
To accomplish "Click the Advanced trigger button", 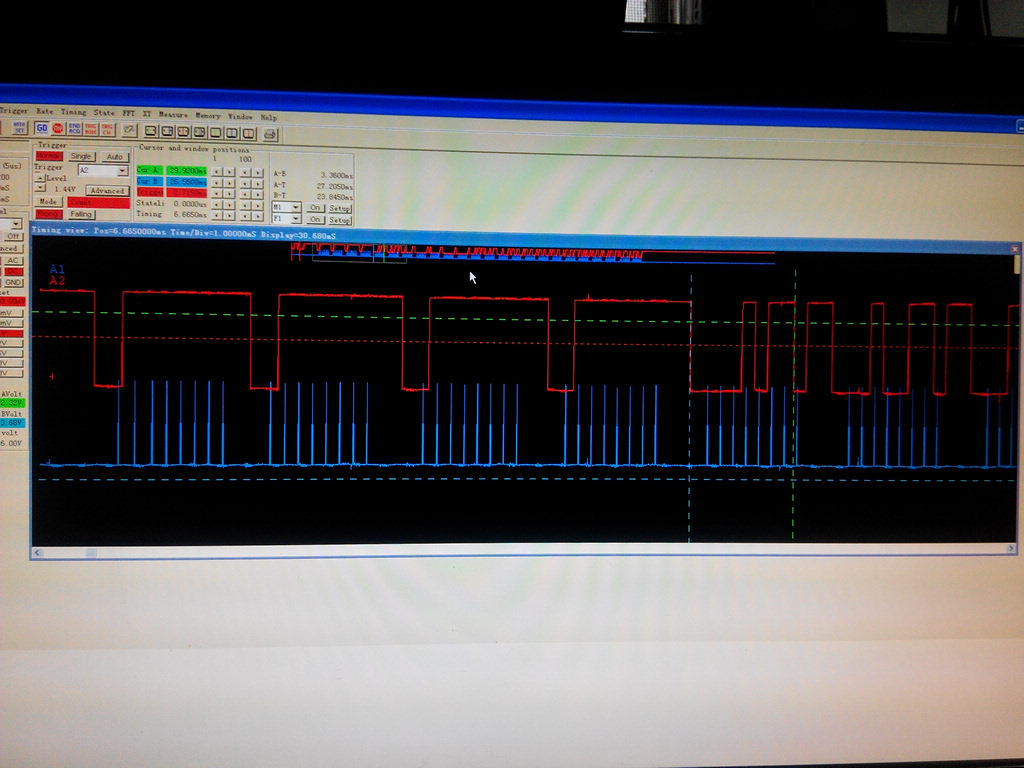I will tap(107, 191).
